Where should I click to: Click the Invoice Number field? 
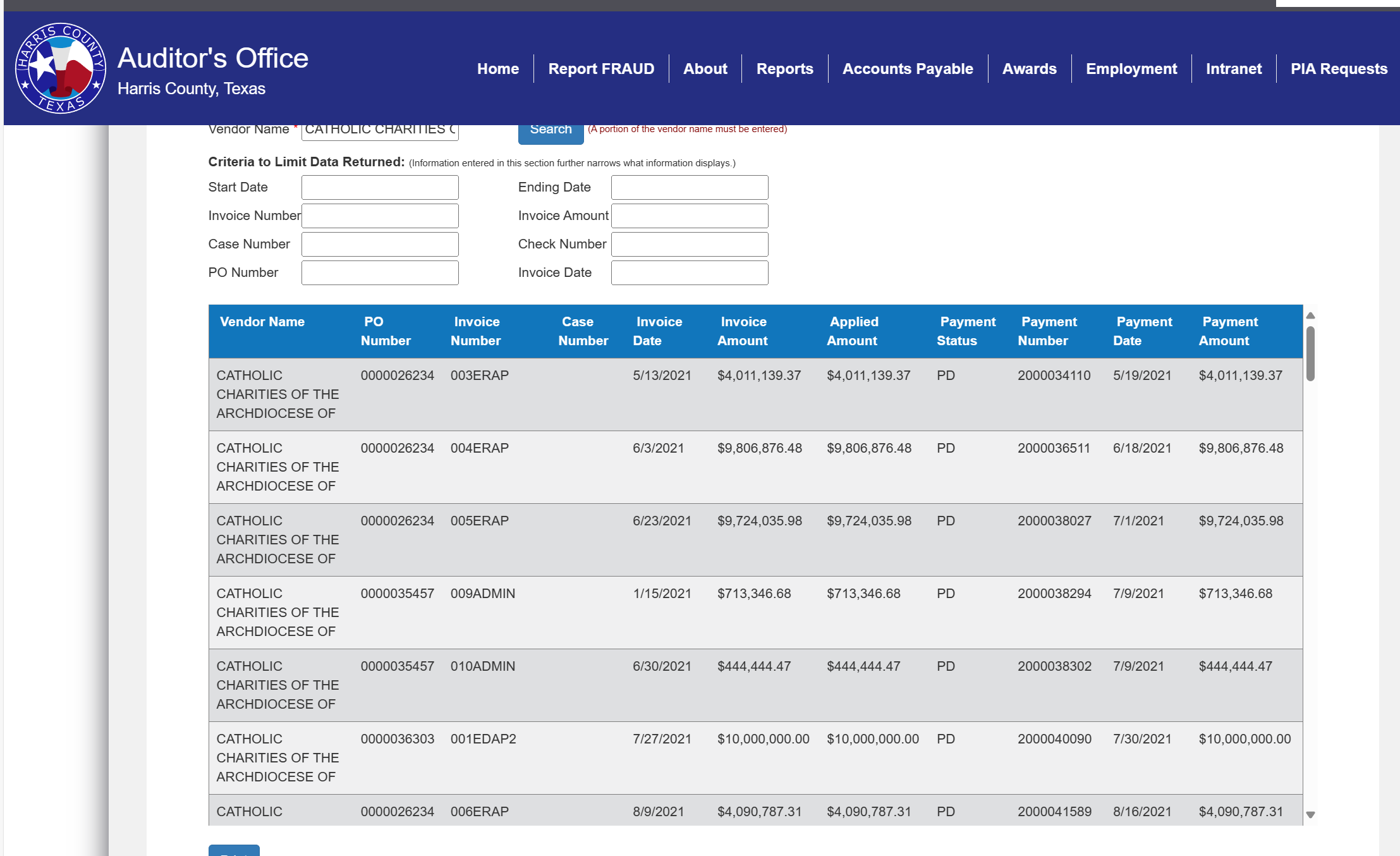380,216
